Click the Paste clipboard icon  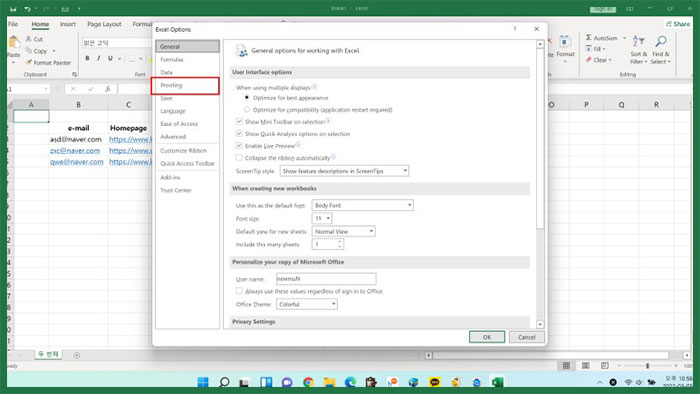14,42
